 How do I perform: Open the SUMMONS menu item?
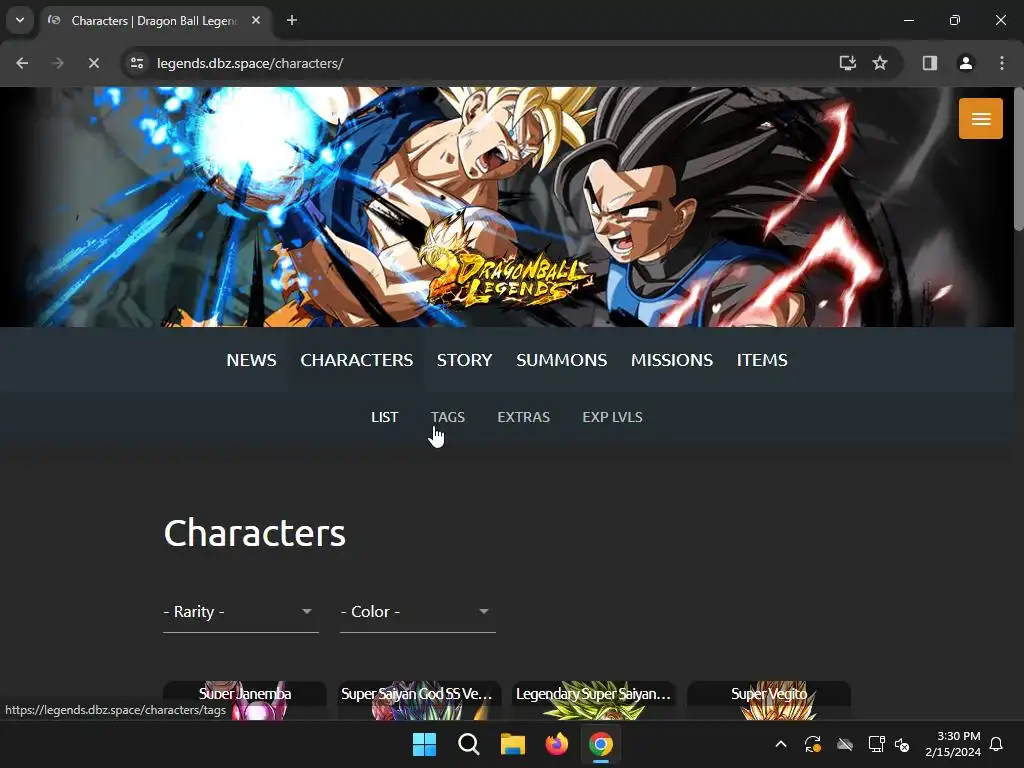tap(562, 360)
